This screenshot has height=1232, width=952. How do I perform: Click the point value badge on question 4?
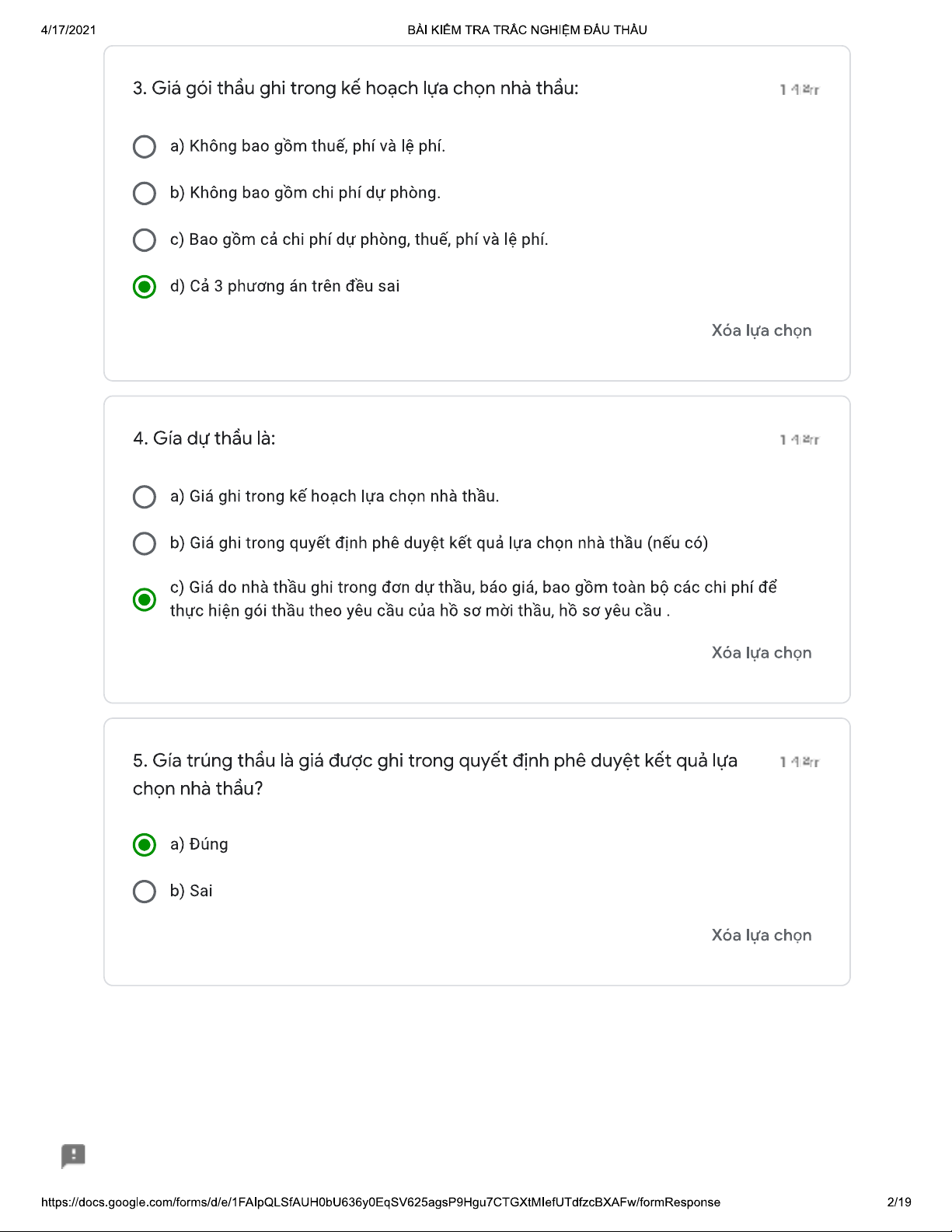tap(799, 440)
